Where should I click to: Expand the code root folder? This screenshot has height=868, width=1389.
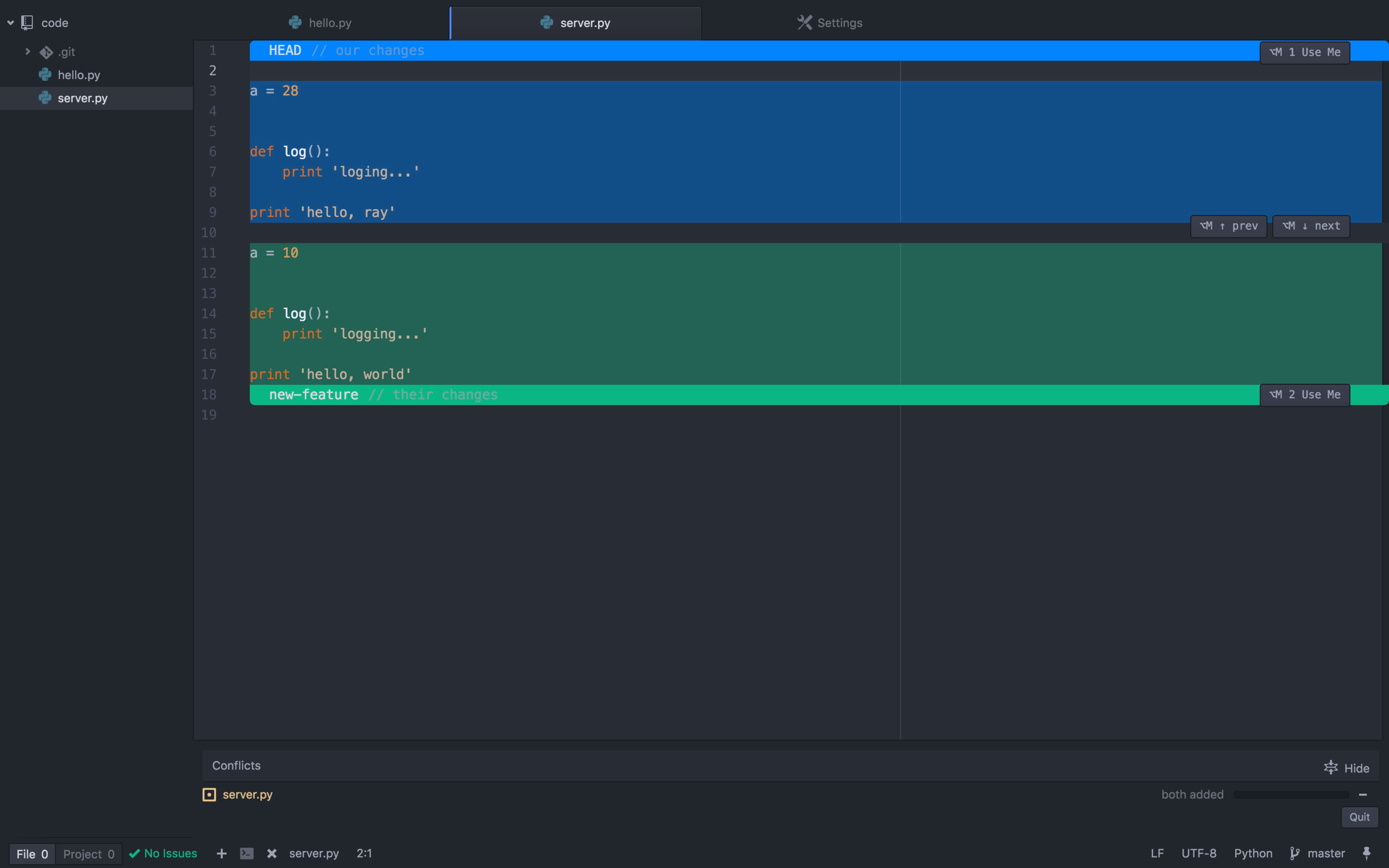click(10, 22)
